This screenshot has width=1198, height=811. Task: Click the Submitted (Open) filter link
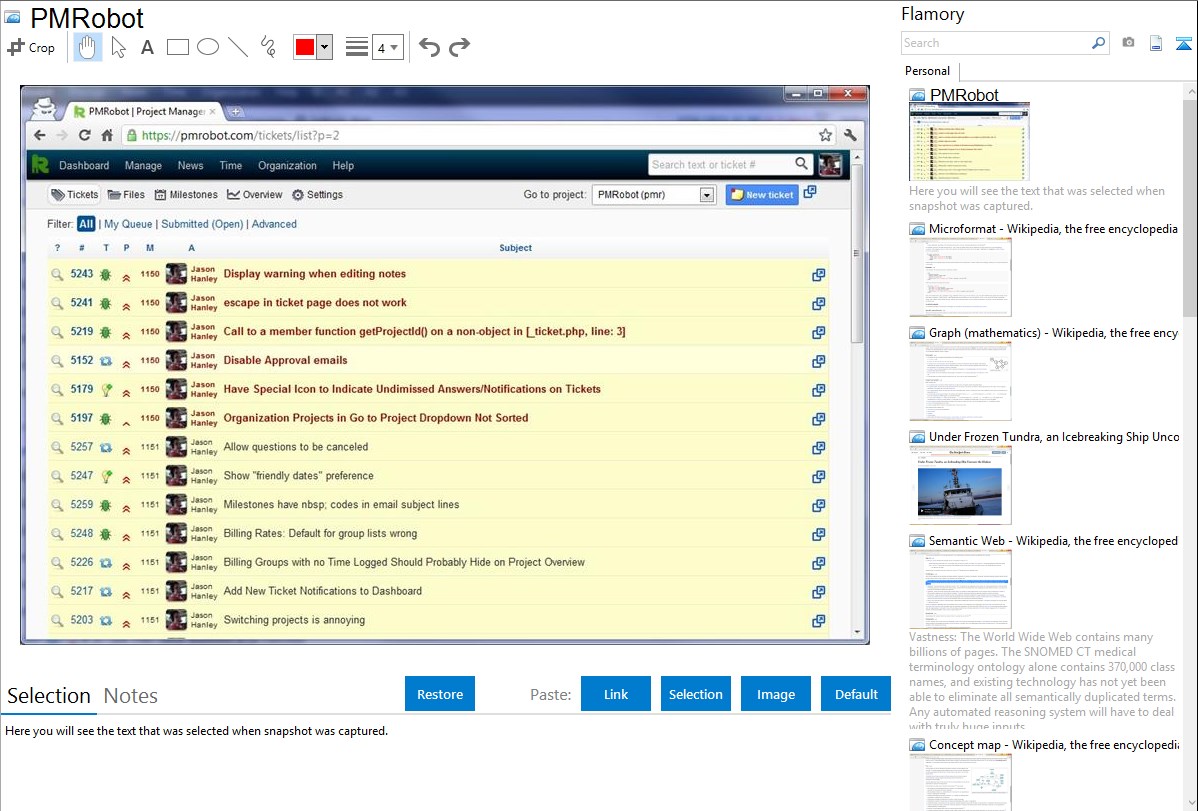(202, 224)
